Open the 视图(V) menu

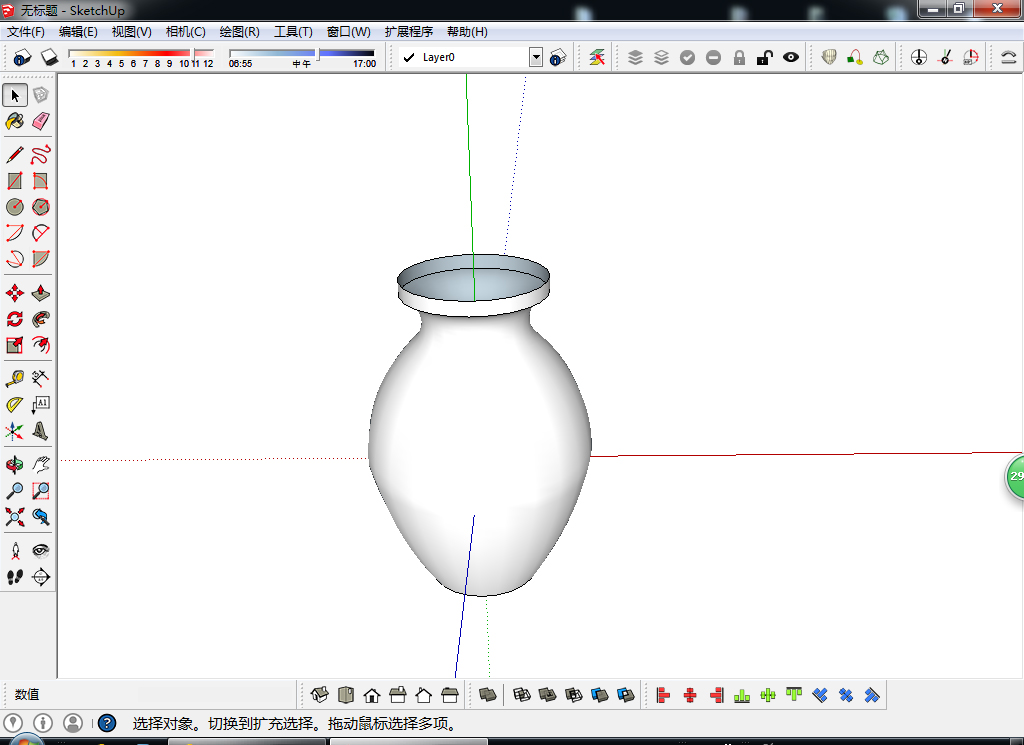tap(131, 32)
